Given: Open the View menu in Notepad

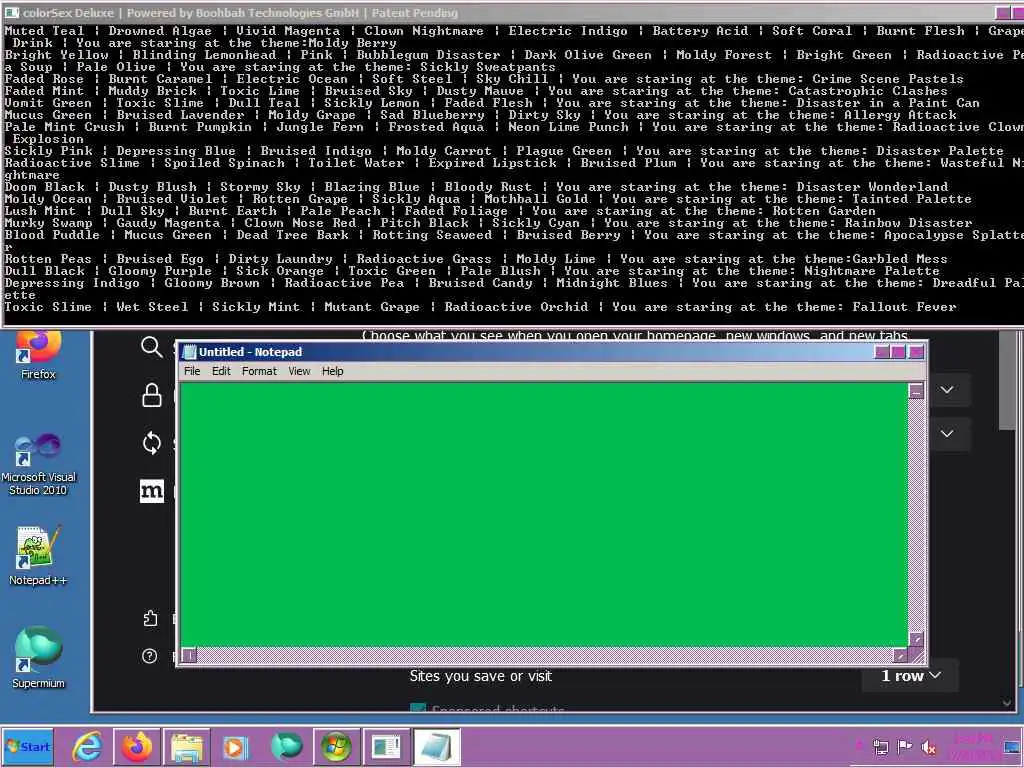Looking at the screenshot, I should click(299, 371).
